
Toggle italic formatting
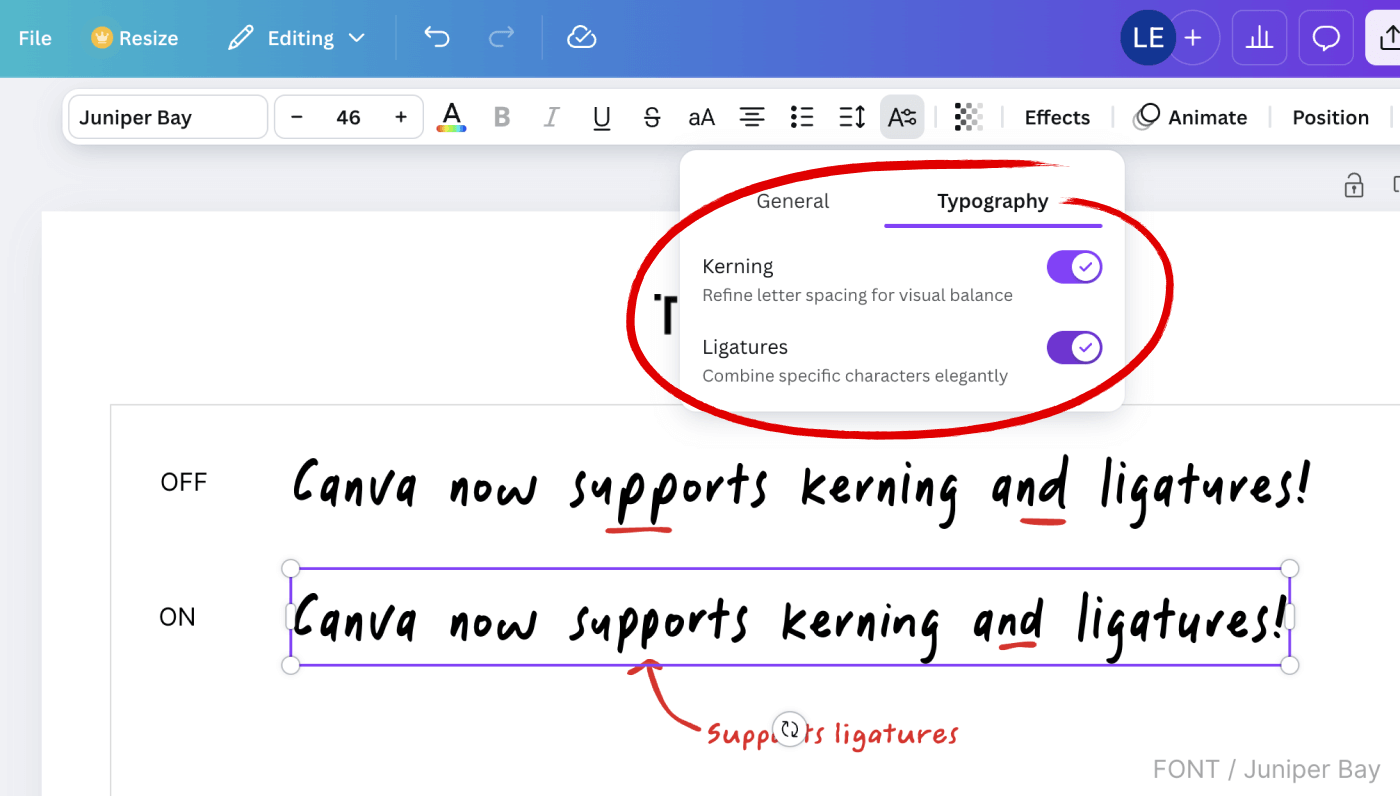[x=551, y=117]
